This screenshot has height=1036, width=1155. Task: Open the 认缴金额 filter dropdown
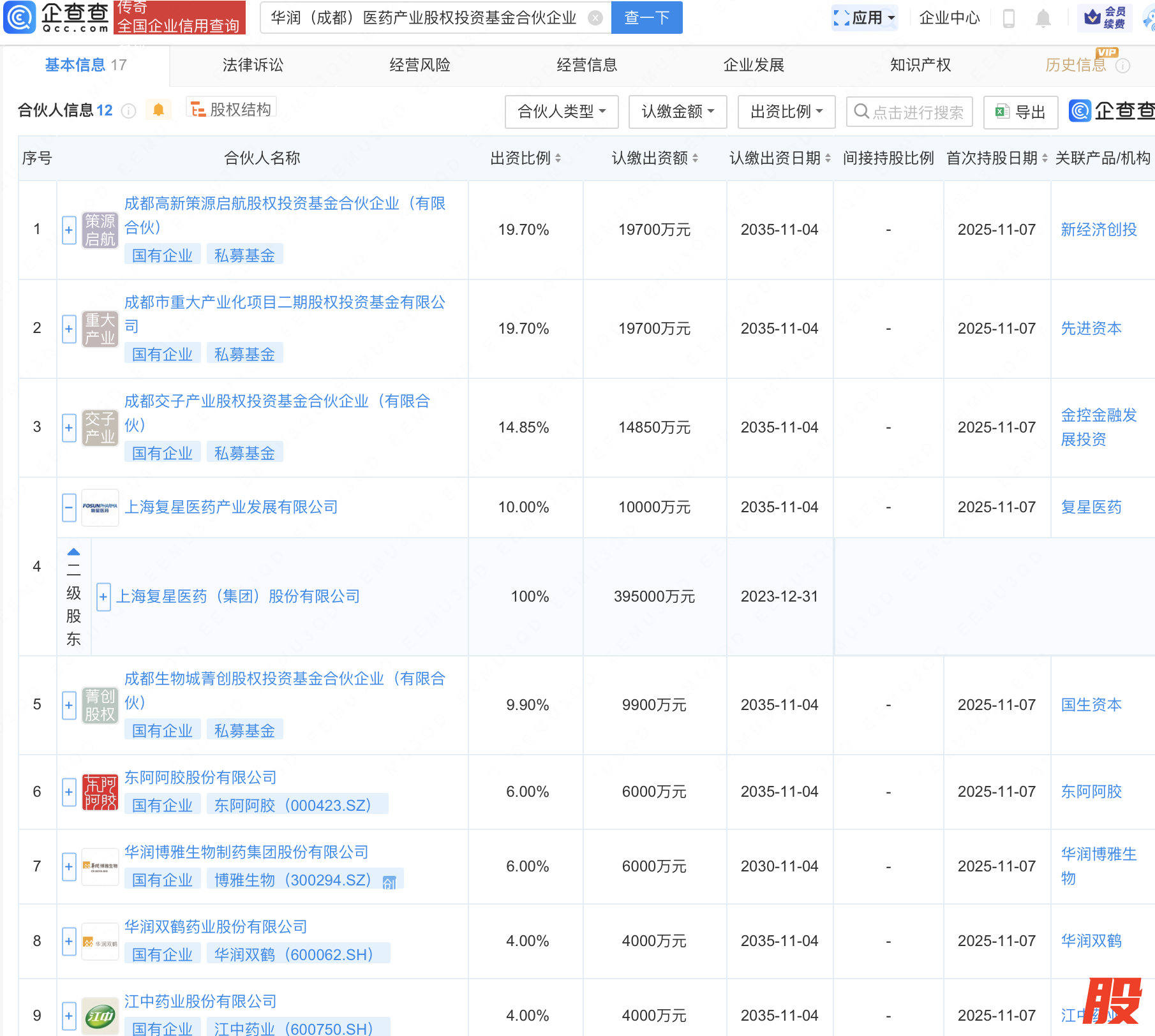[677, 112]
